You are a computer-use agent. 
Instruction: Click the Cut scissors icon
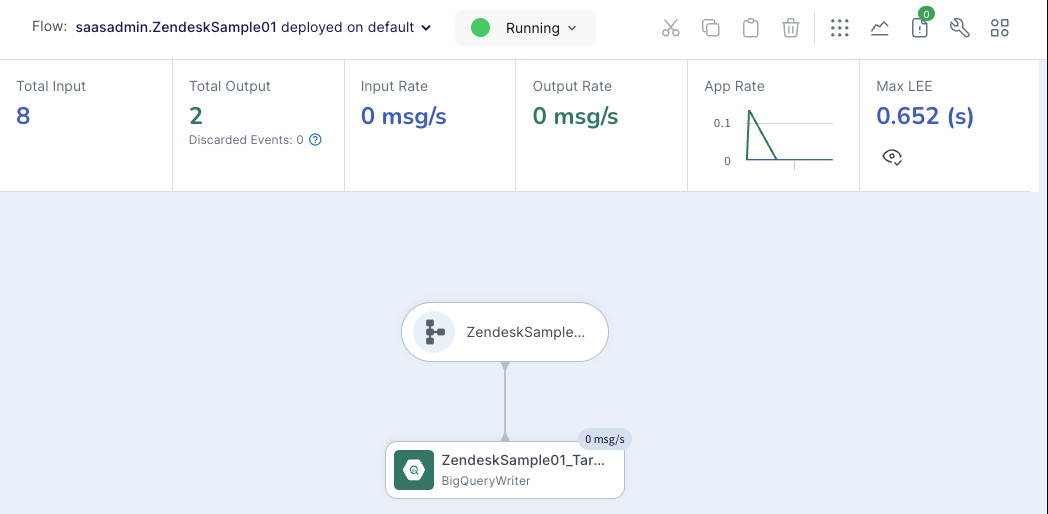point(670,28)
